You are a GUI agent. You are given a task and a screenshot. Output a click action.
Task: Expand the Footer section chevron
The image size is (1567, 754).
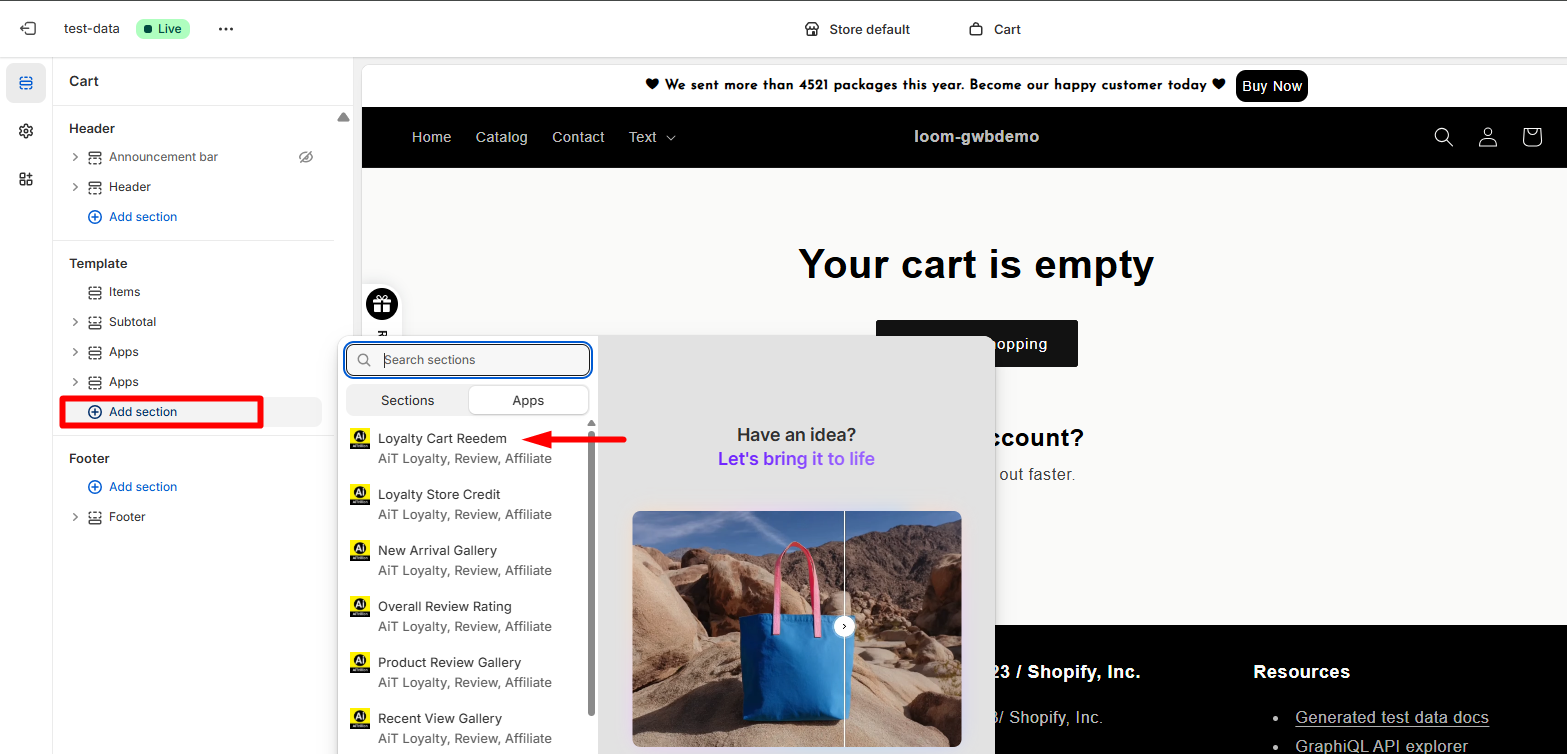pyautogui.click(x=75, y=517)
